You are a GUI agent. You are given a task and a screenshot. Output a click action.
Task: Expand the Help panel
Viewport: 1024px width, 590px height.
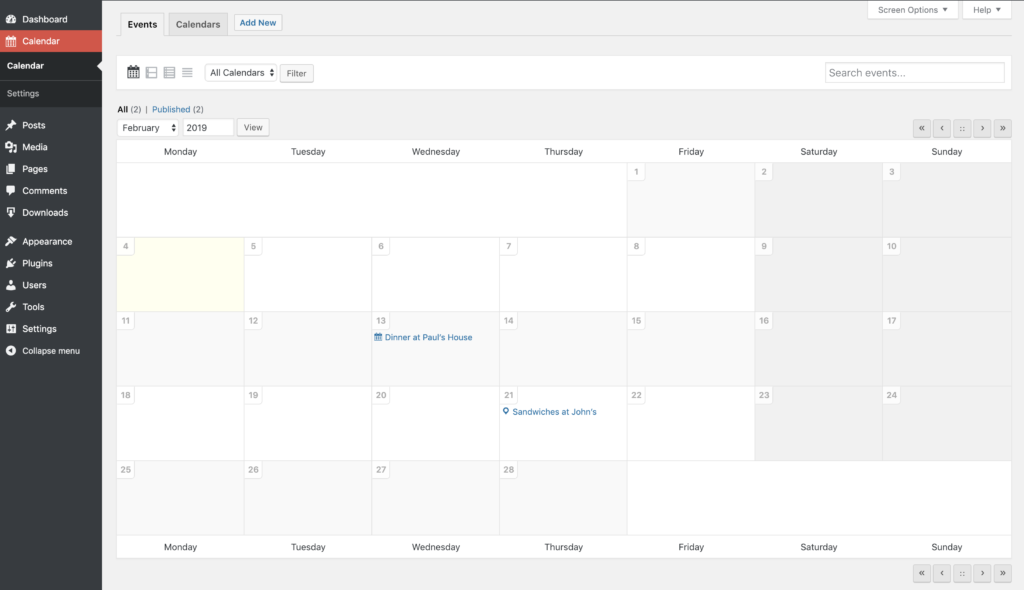click(x=986, y=10)
